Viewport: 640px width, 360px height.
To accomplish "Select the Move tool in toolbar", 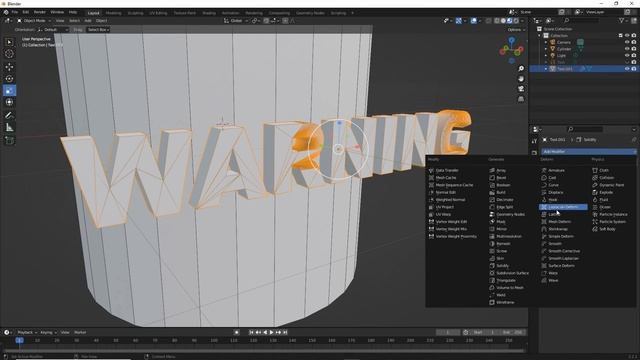I will pos(9,67).
